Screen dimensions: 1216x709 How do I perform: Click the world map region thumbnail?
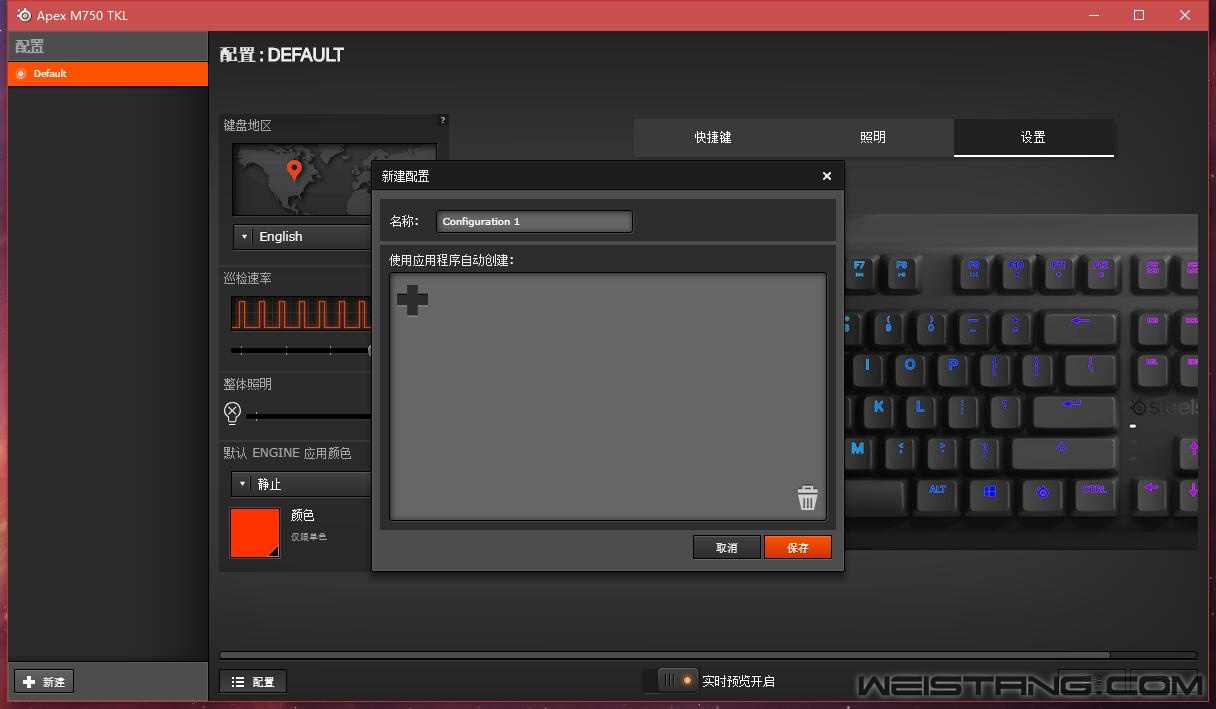[302, 180]
